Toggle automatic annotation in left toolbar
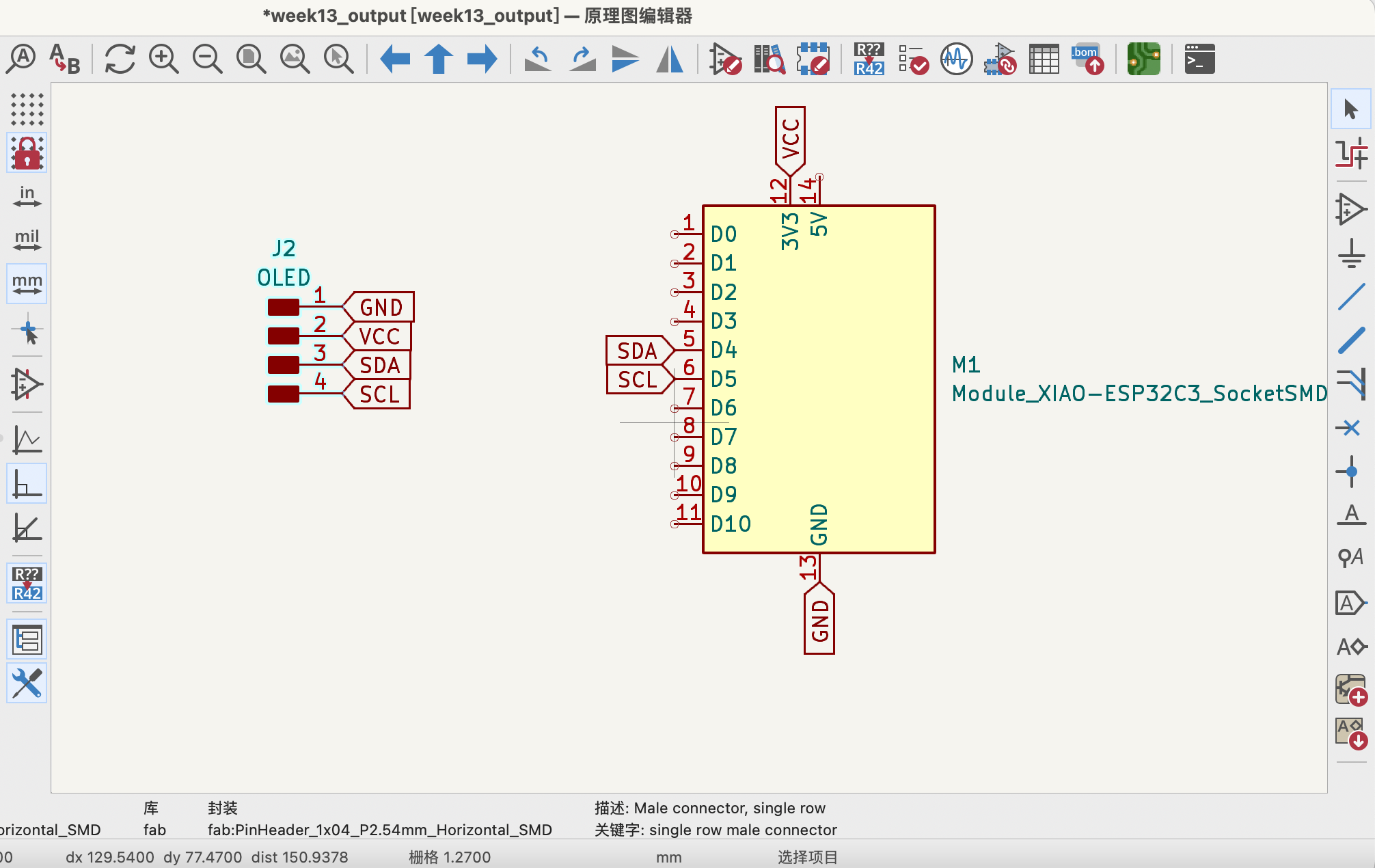This screenshot has width=1375, height=868. click(x=27, y=584)
